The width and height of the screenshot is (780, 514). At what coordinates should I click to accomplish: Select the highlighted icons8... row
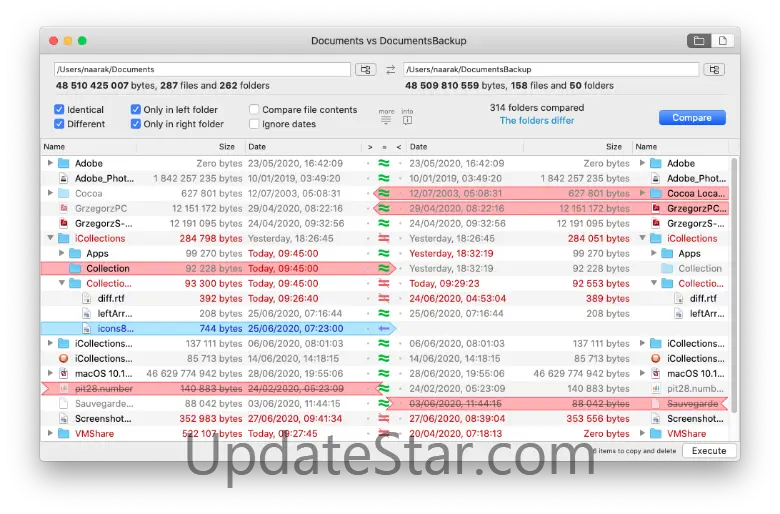point(217,328)
